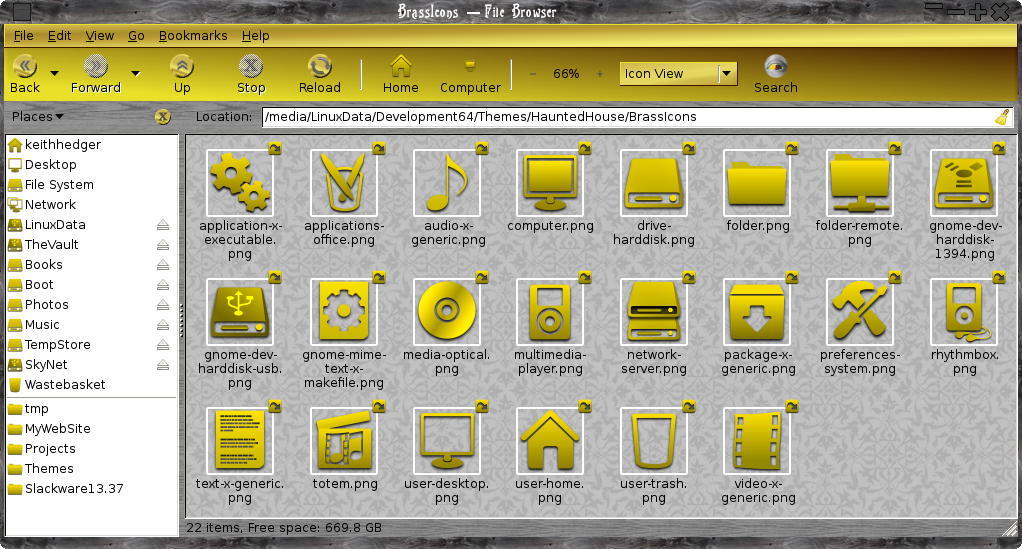
Task: Close the Places side pane
Action: pos(163,117)
